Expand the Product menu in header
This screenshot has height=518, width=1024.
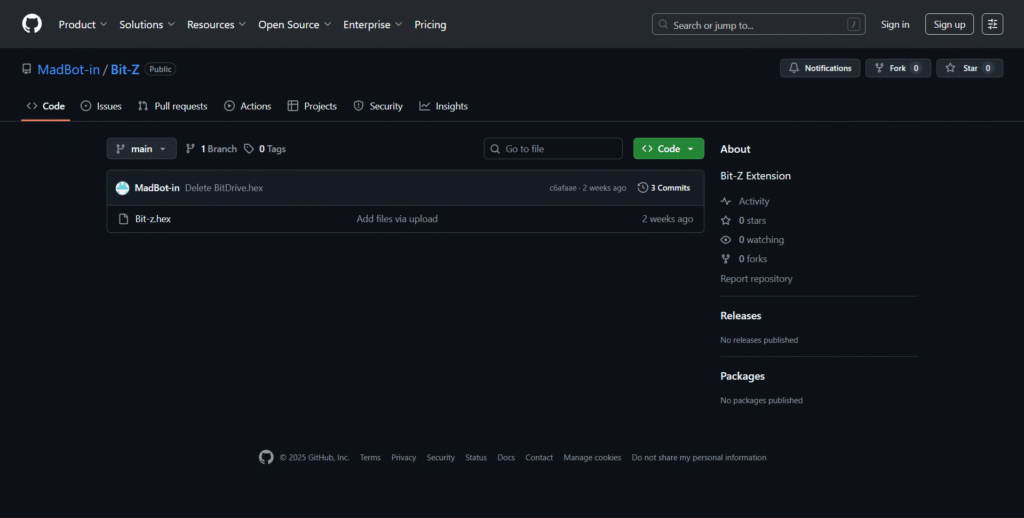coord(83,24)
